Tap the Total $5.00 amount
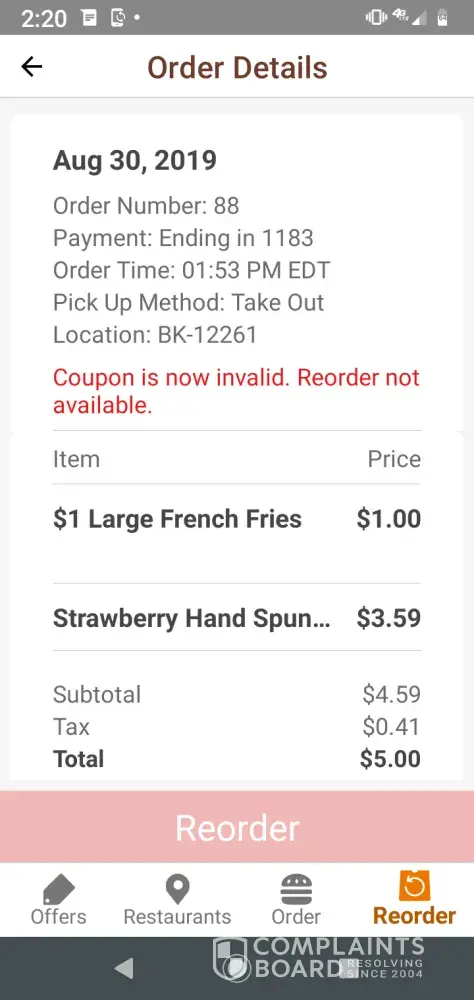The image size is (474, 1000). pos(390,759)
